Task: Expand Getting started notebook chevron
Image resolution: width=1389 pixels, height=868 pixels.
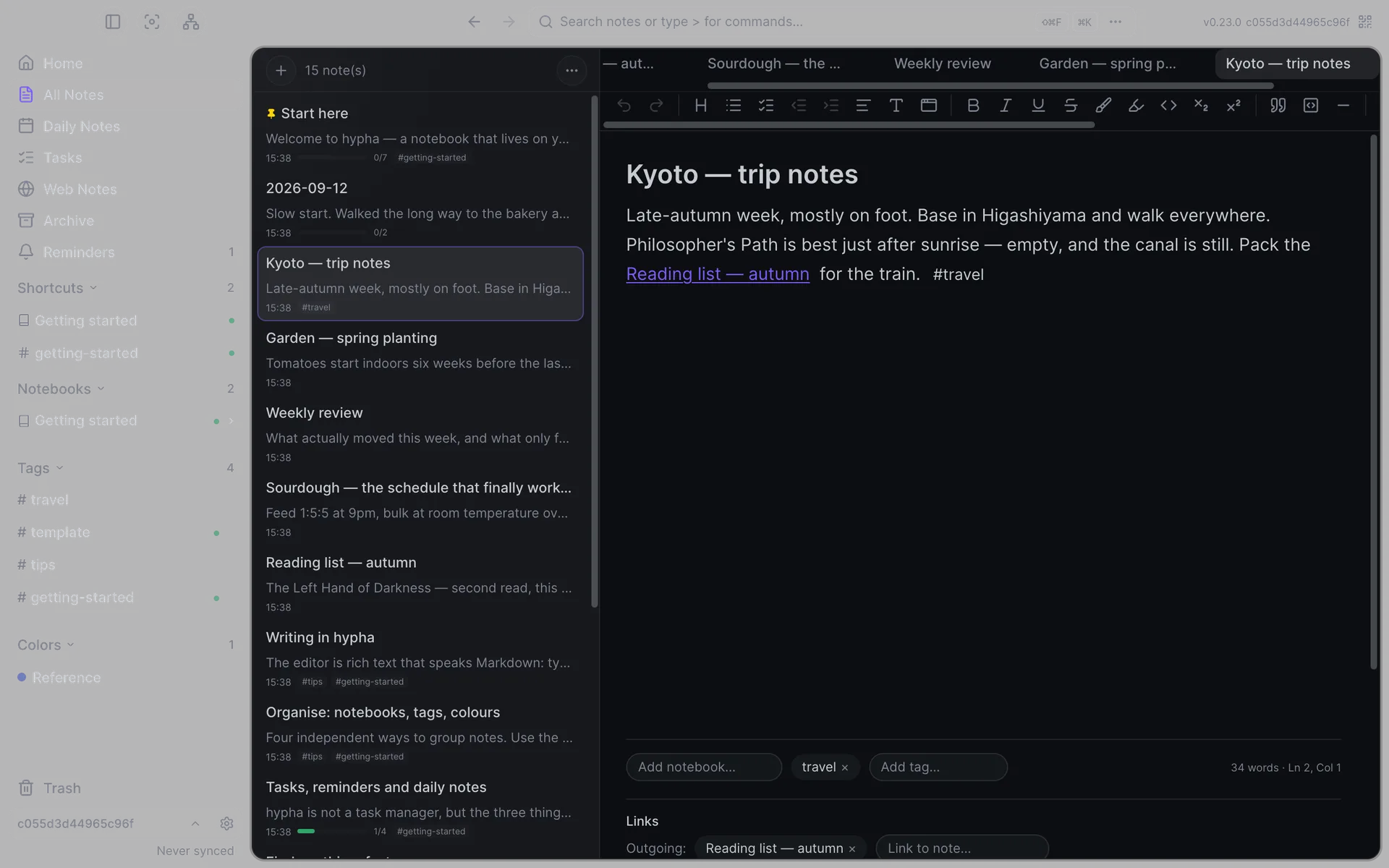Action: click(x=231, y=421)
